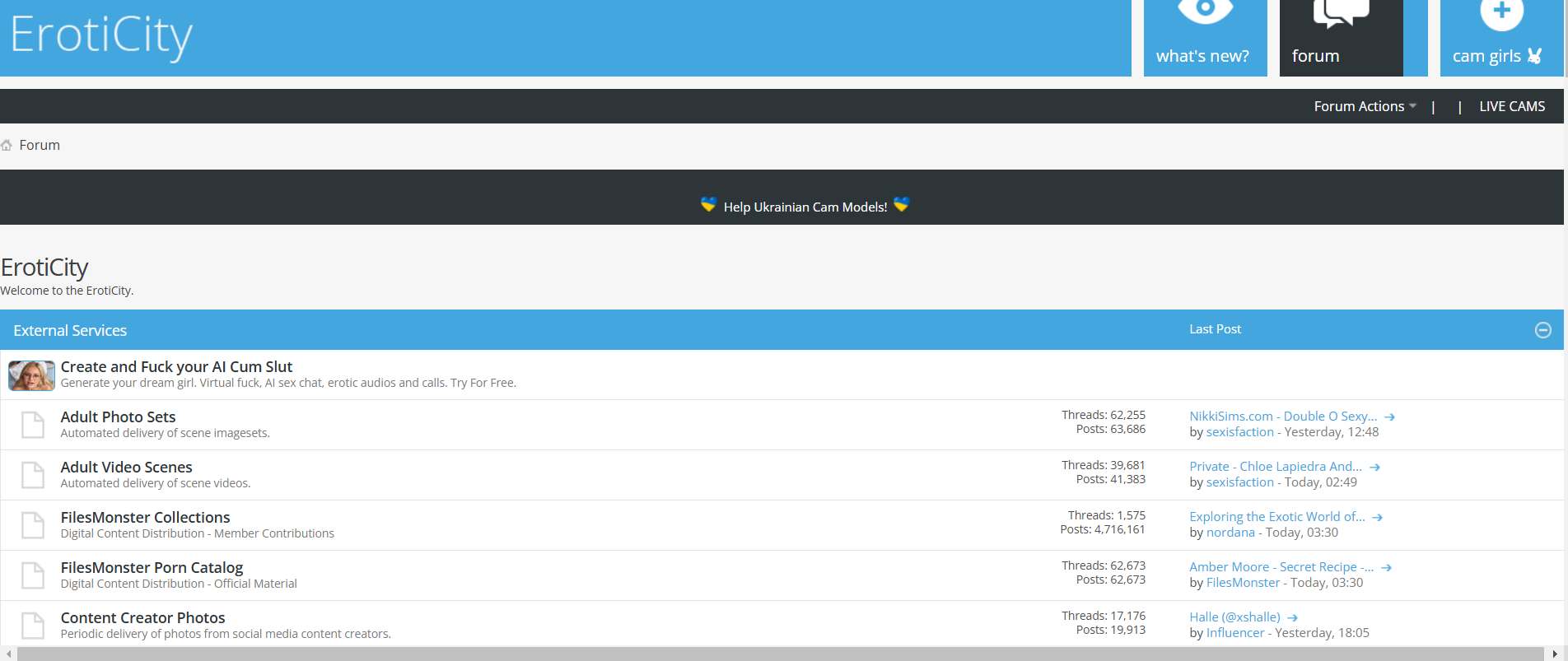1568x661 pixels.
Task: Click the scrollbar left arrow
Action: click(8, 654)
